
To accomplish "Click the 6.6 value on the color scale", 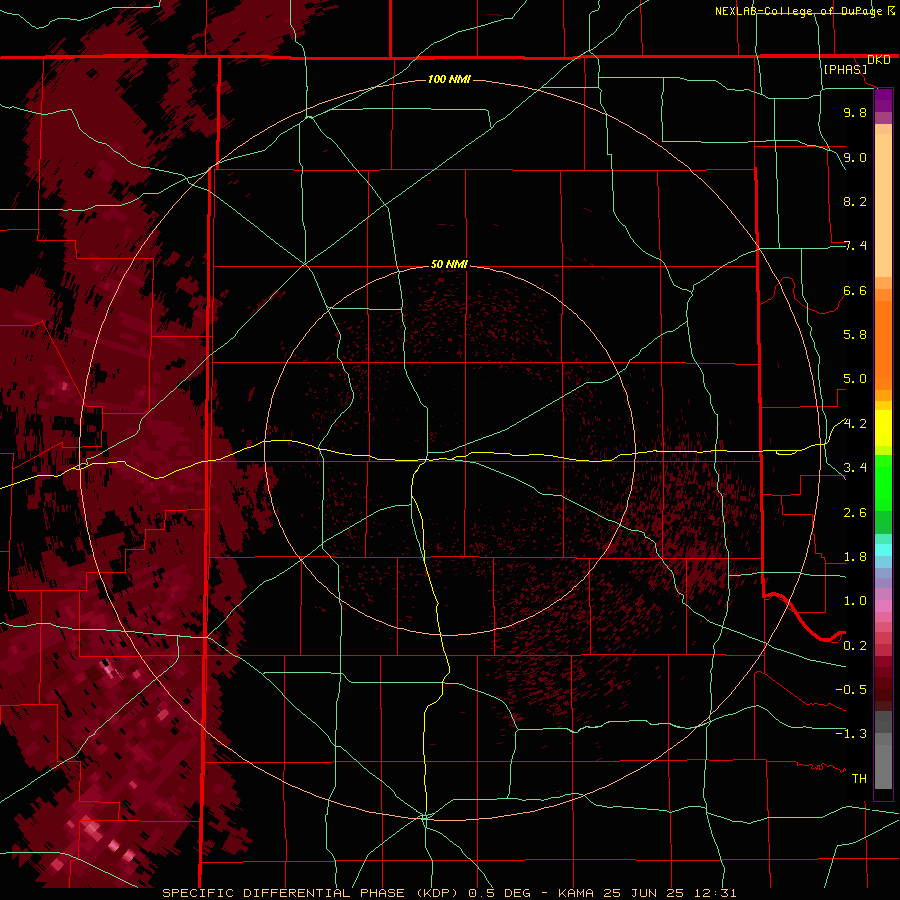I will click(x=855, y=290).
